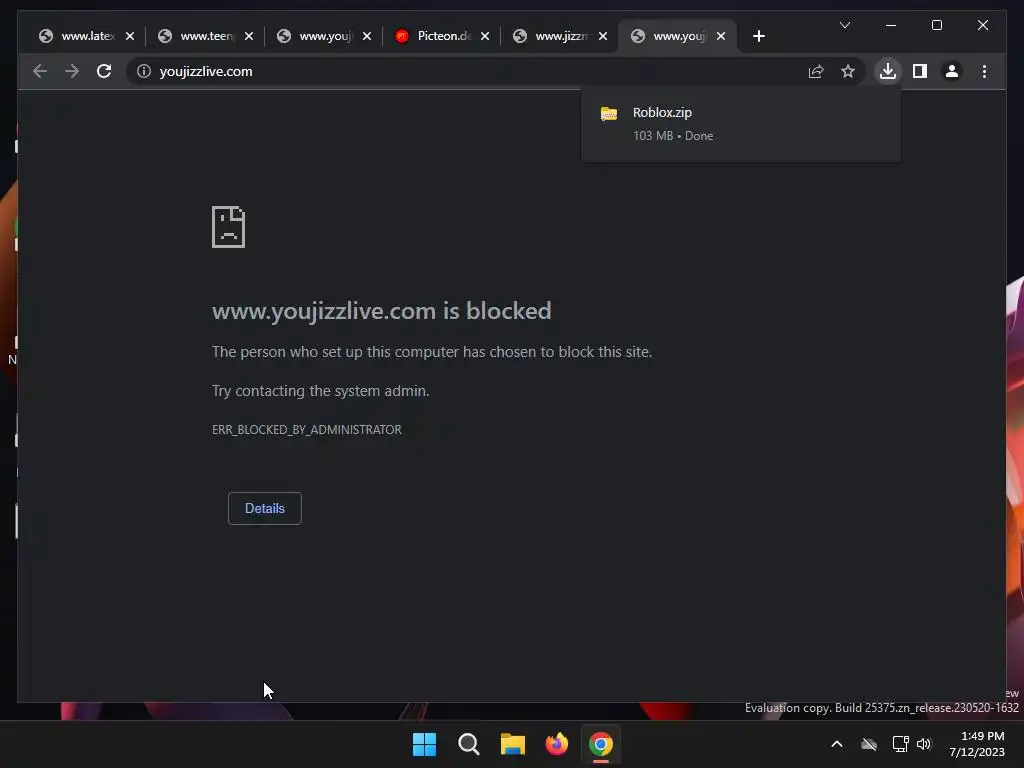This screenshot has width=1024, height=768.
Task: Open a new tab with plus button
Action: [x=758, y=36]
